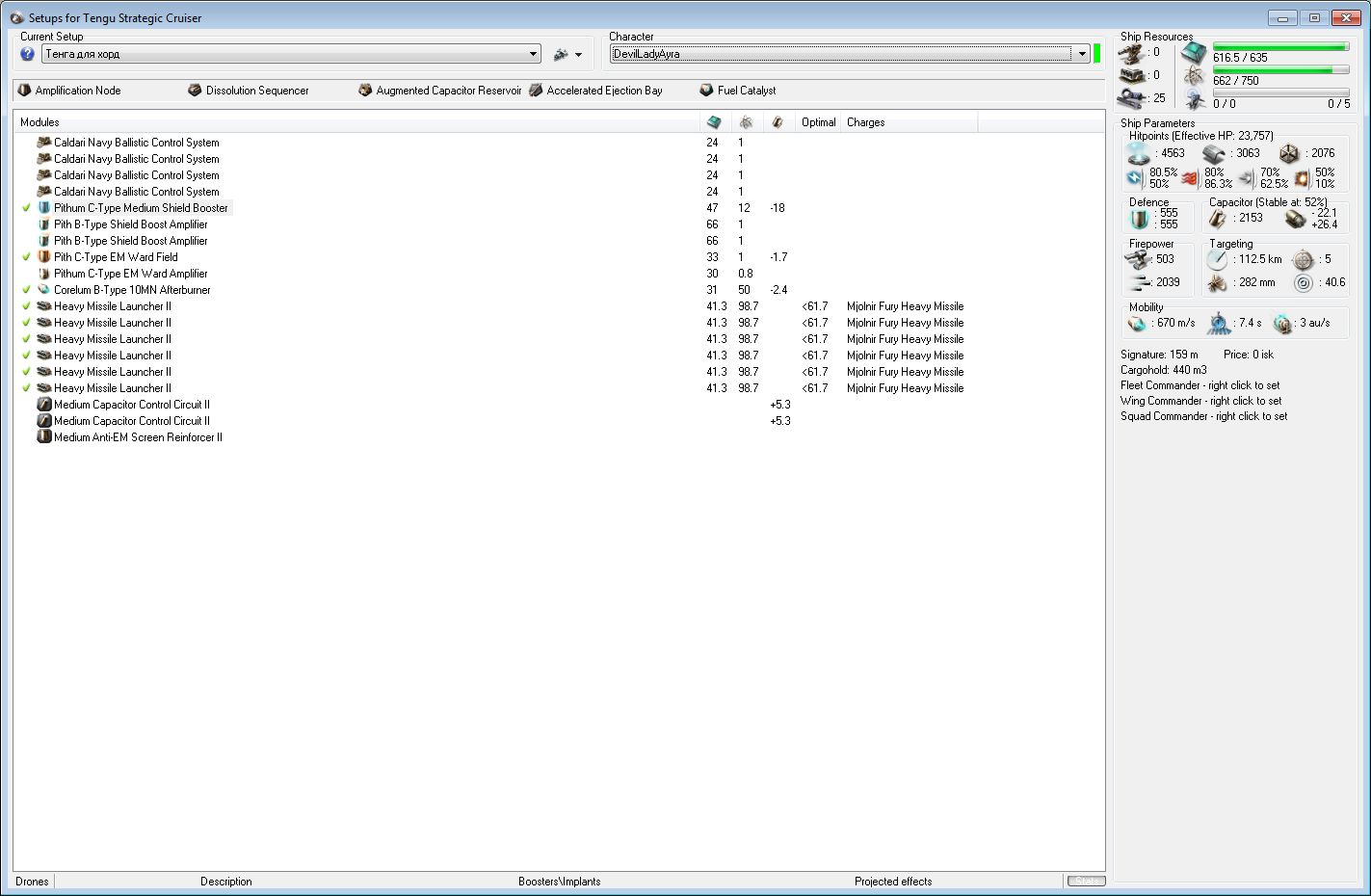This screenshot has width=1371, height=896.
Task: Click the Squad Commander line
Action: tap(1204, 416)
